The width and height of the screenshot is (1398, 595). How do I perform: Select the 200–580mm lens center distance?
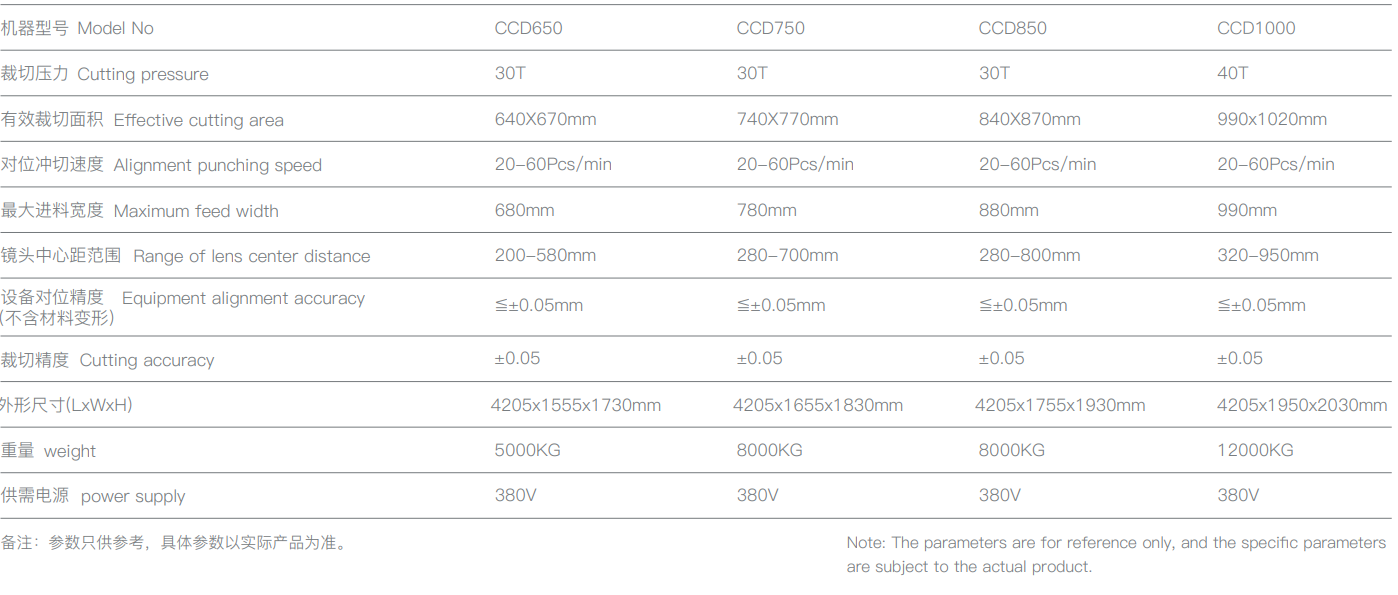(545, 255)
